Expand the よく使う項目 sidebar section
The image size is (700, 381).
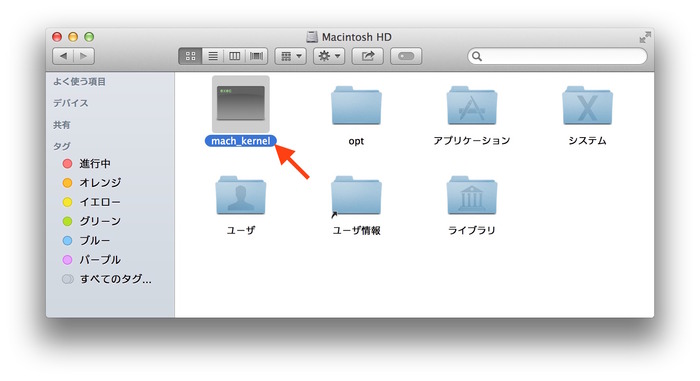[x=79, y=82]
